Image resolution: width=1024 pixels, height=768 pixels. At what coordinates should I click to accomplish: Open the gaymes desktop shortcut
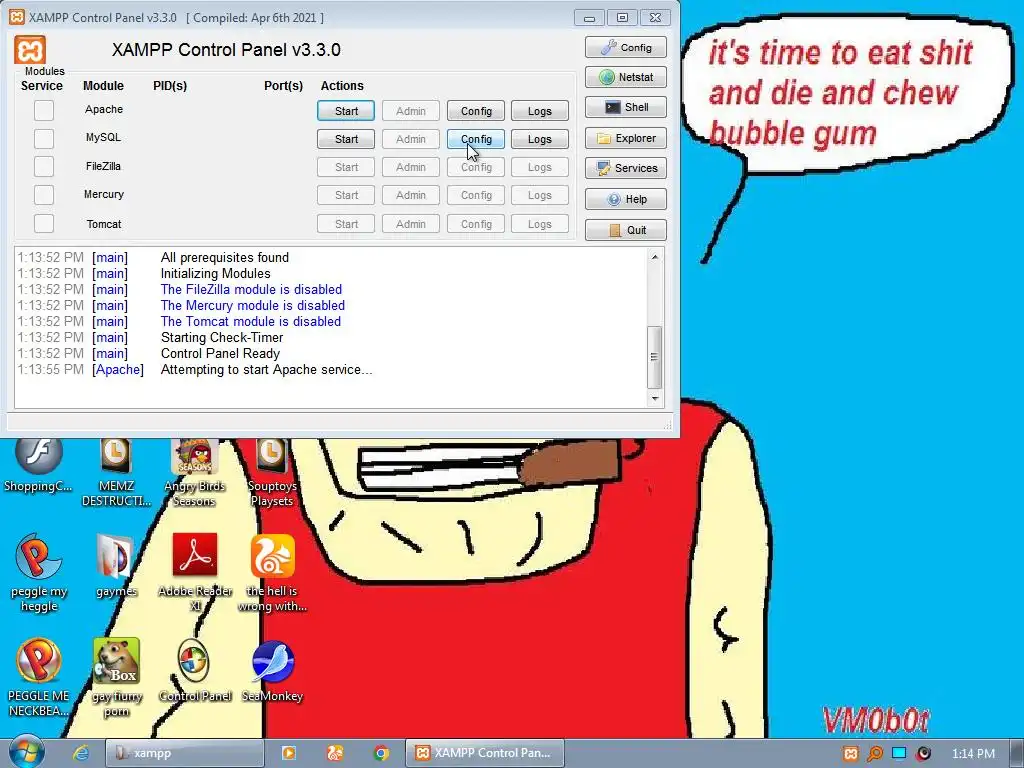tap(116, 566)
